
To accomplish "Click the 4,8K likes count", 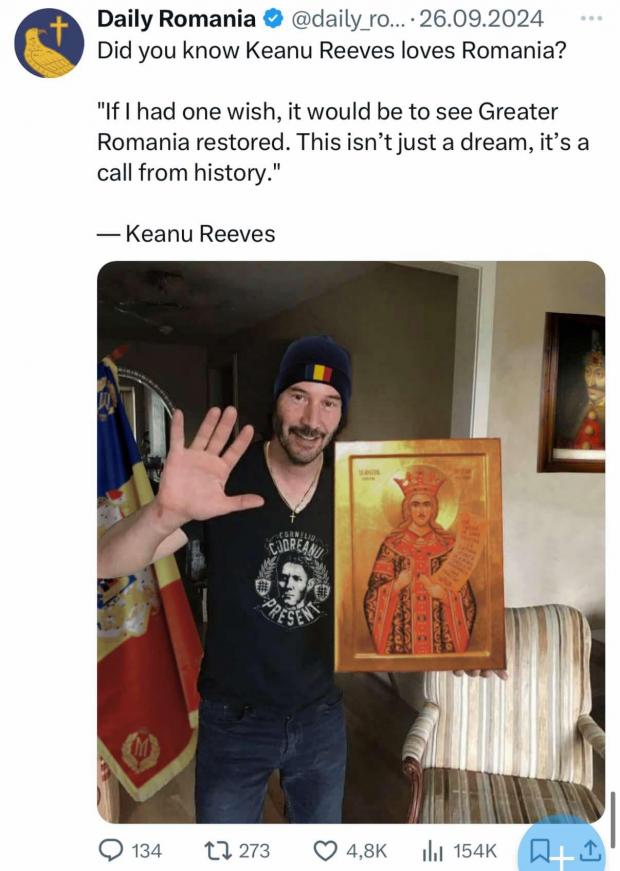I will pyautogui.click(x=366, y=850).
